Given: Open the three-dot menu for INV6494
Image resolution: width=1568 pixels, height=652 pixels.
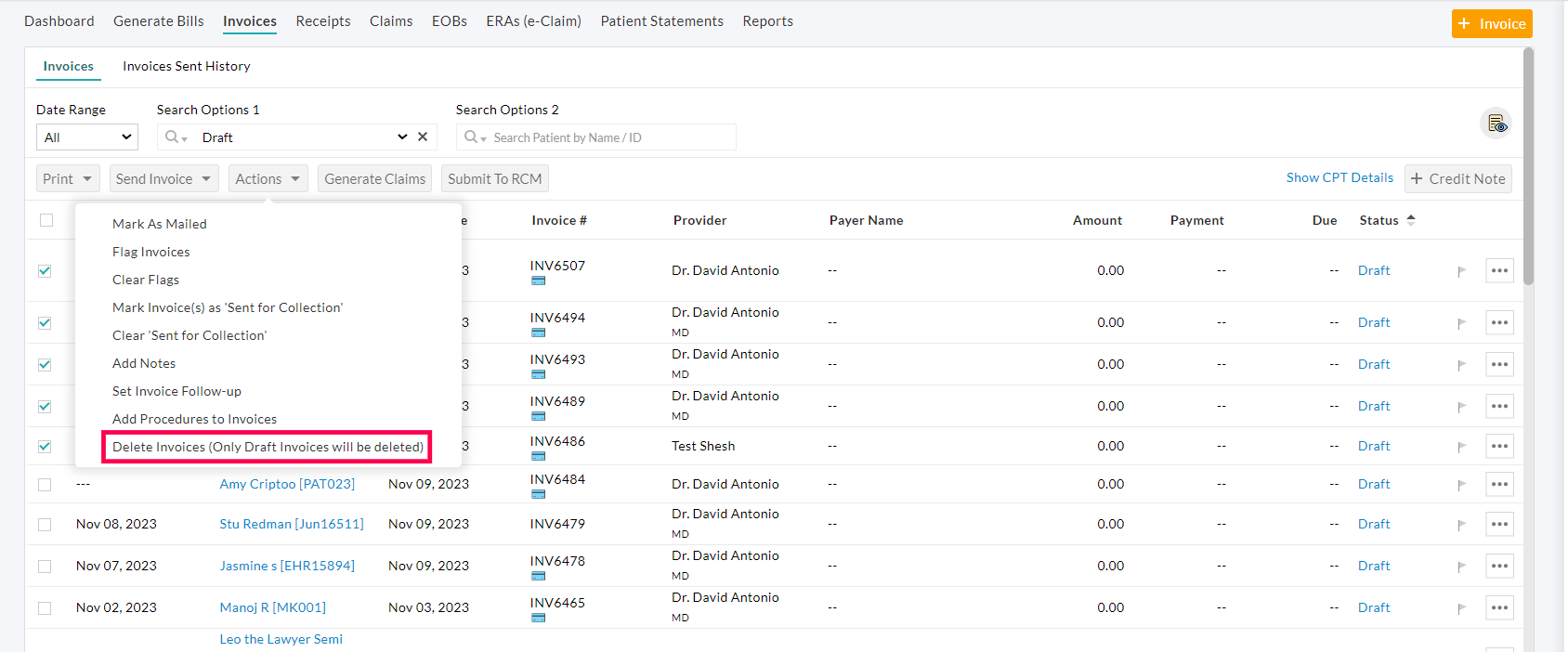Looking at the screenshot, I should click(1499, 322).
